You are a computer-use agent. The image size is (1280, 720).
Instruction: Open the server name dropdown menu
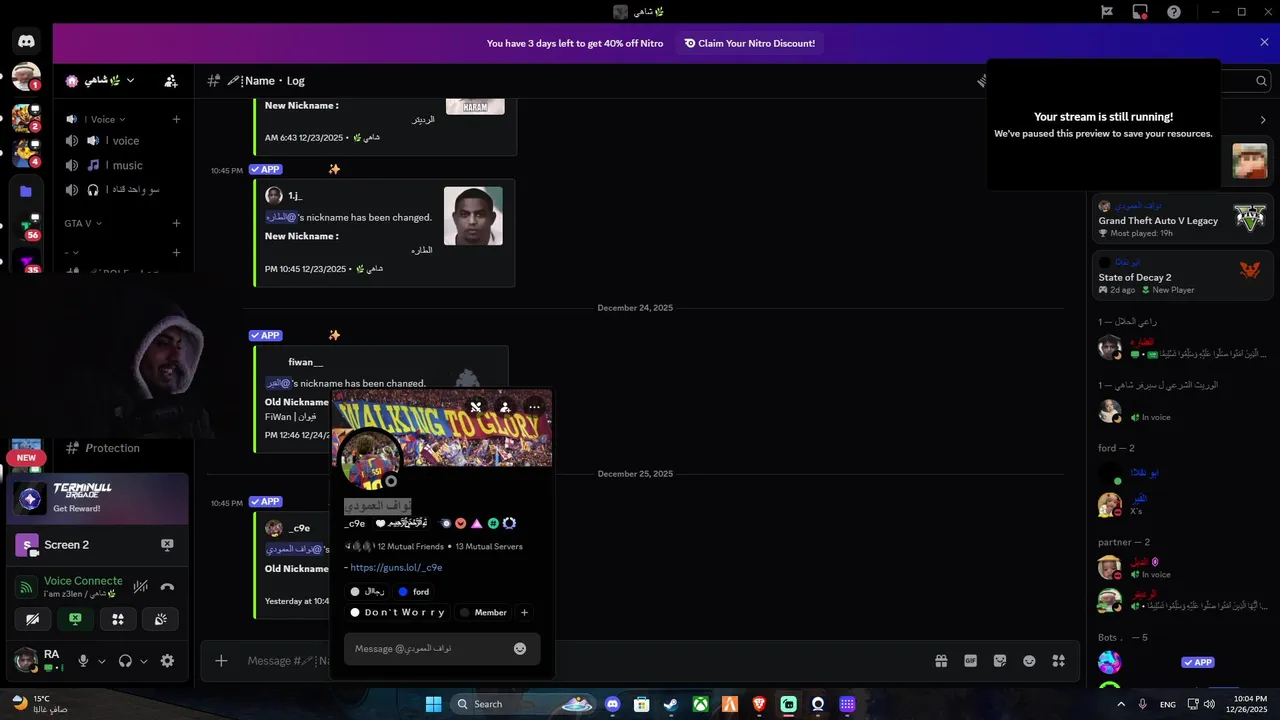point(100,81)
